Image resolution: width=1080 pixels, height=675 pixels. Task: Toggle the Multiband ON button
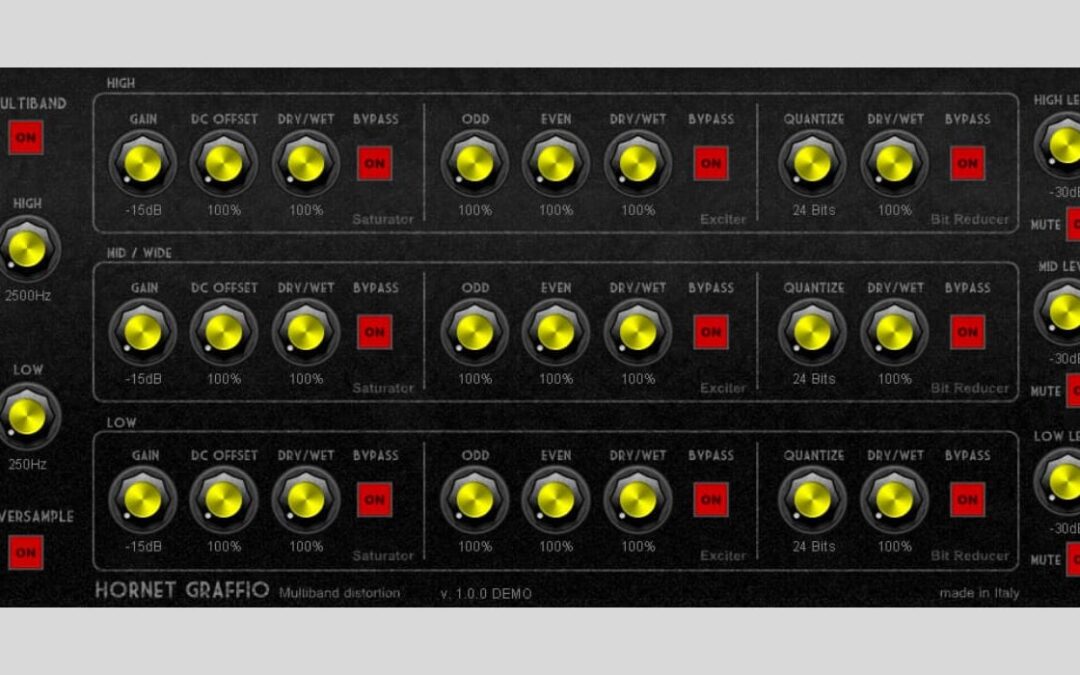(26, 137)
